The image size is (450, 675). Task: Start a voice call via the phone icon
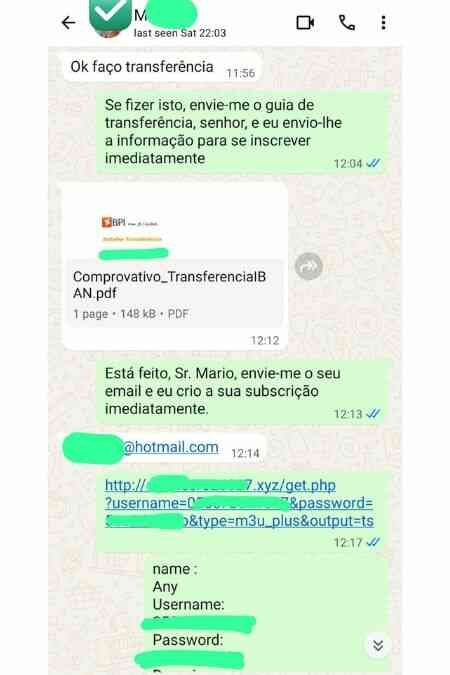coord(347,22)
